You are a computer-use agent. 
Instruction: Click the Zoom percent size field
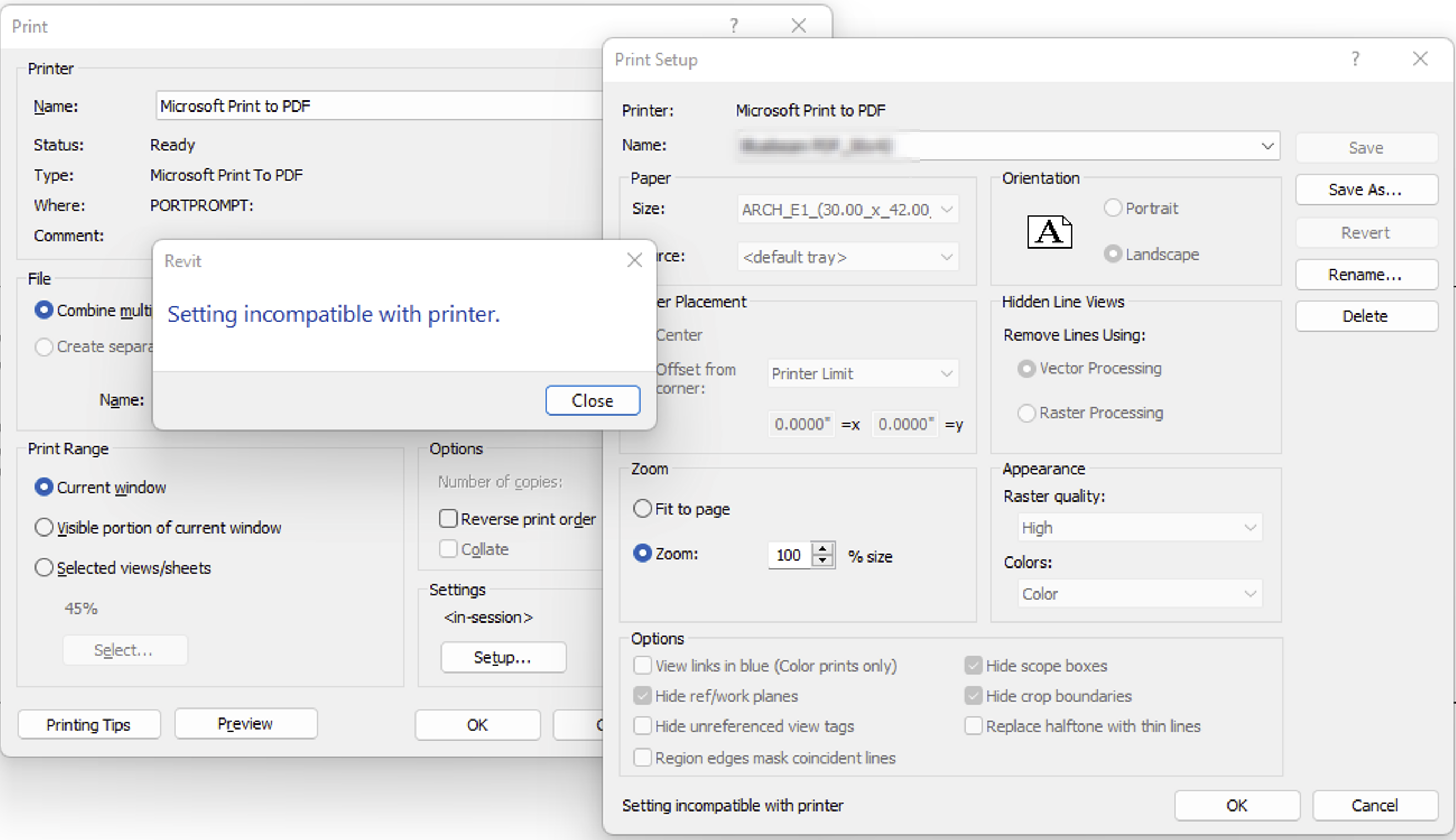tap(788, 555)
